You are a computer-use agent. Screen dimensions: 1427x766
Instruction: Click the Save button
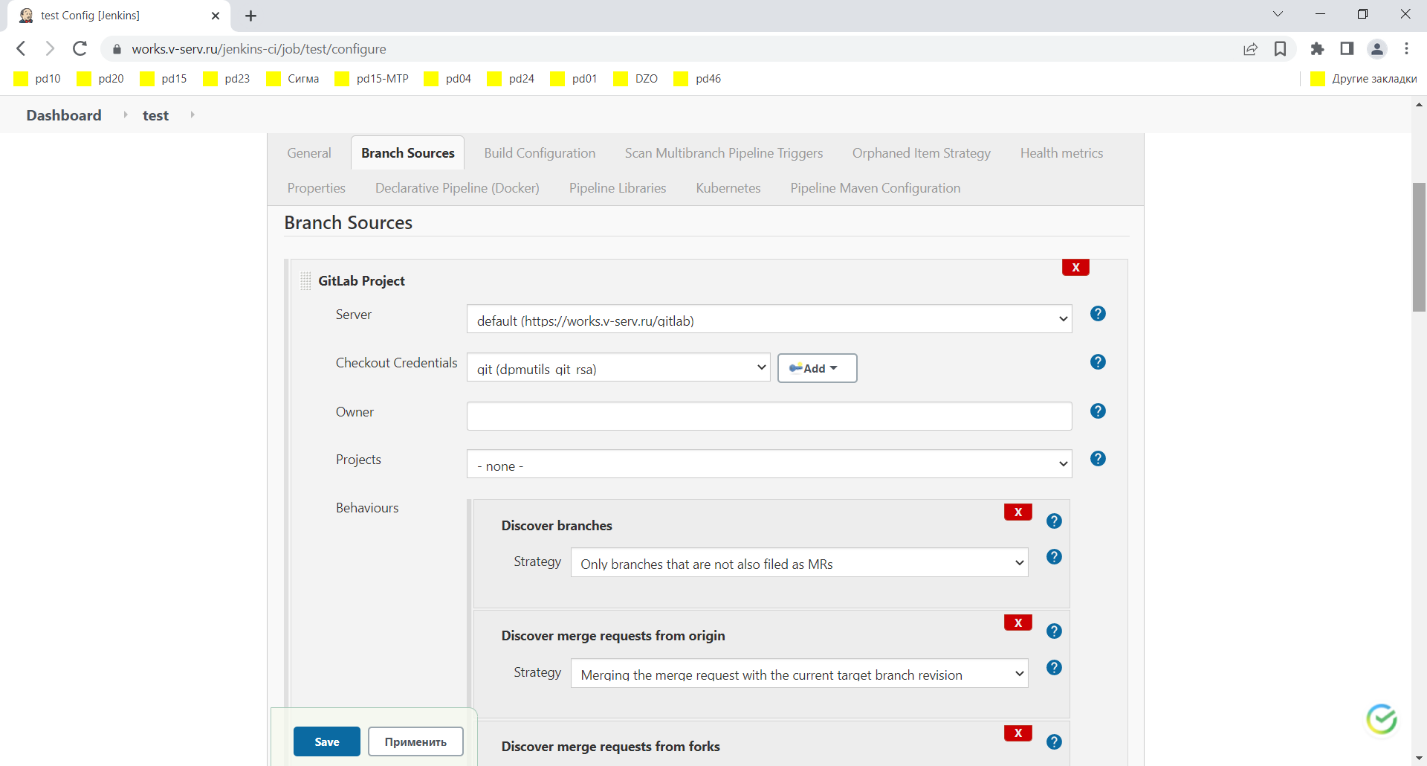point(327,741)
